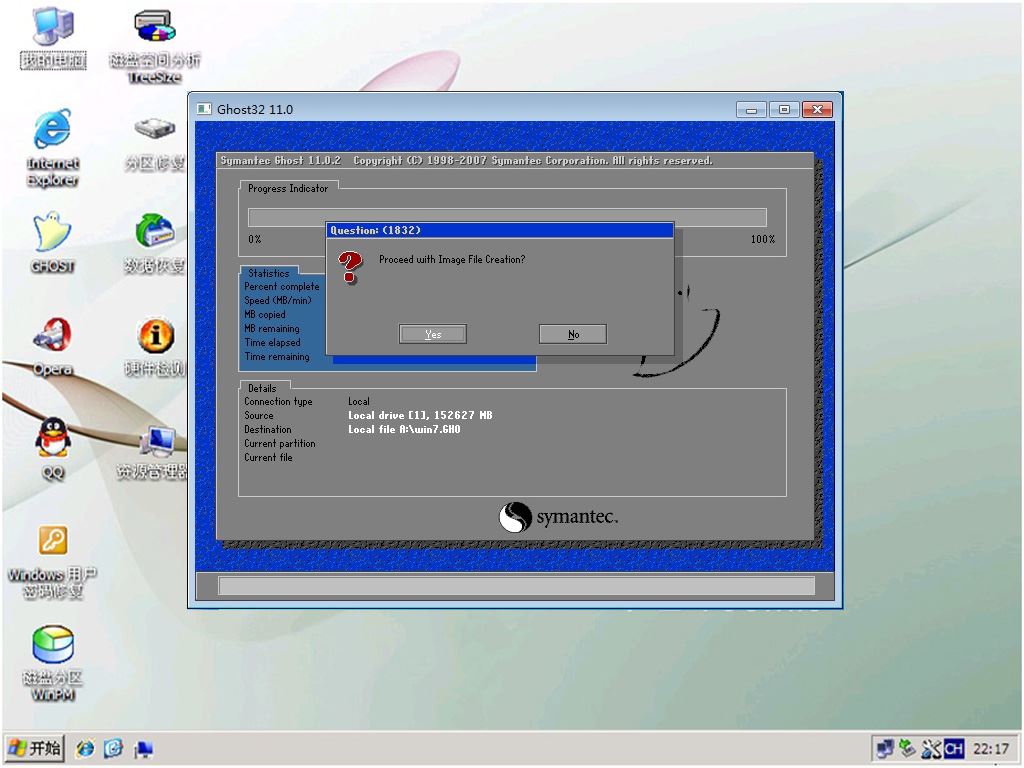The image size is (1024, 768).
Task: Close the Ghost32 11.0 window
Action: [x=817, y=110]
